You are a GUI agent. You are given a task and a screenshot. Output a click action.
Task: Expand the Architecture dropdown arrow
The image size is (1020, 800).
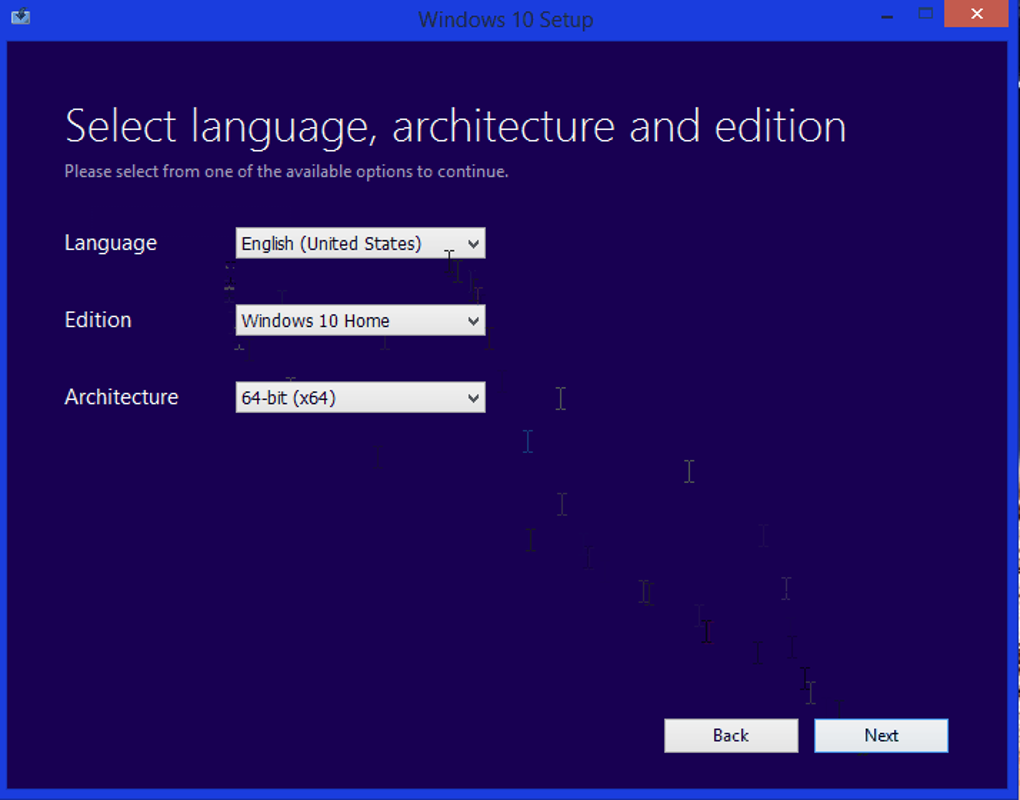click(473, 398)
